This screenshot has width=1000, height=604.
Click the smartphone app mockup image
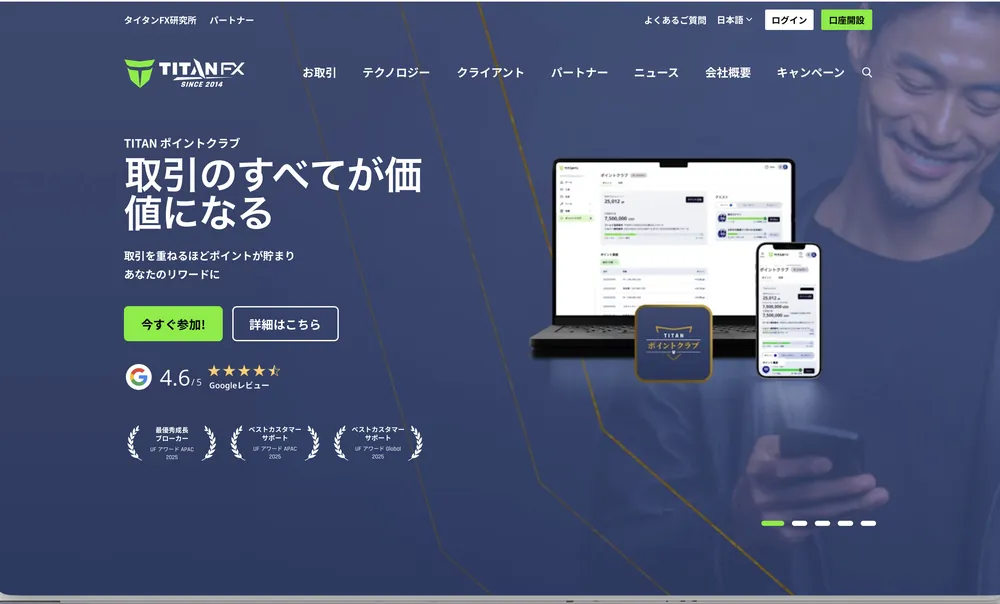point(788,311)
